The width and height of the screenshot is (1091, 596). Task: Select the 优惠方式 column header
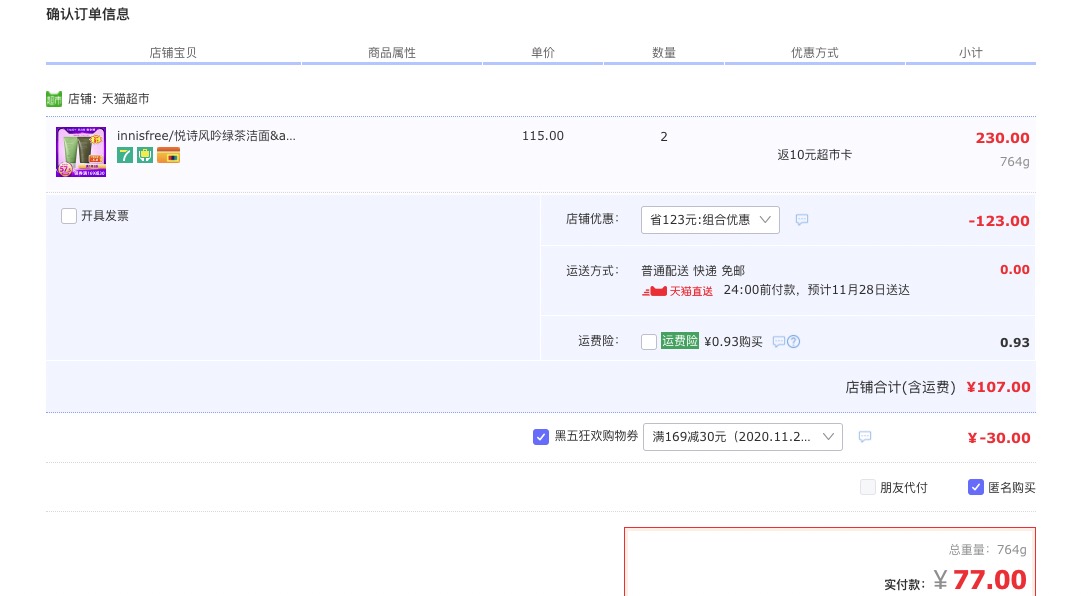point(814,53)
